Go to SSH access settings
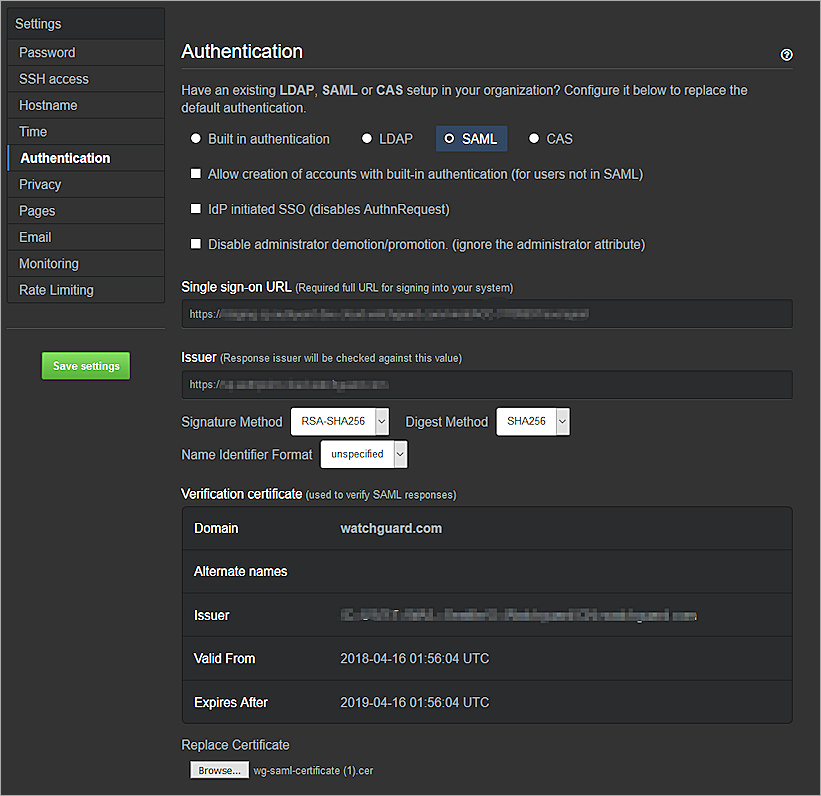 coord(54,79)
